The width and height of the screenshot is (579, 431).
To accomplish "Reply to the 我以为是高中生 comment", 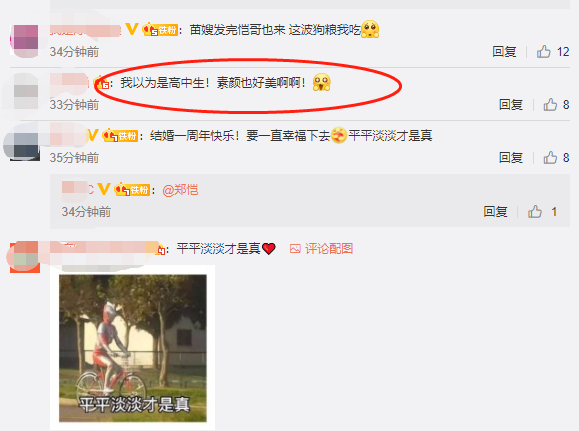I will pyautogui.click(x=511, y=105).
